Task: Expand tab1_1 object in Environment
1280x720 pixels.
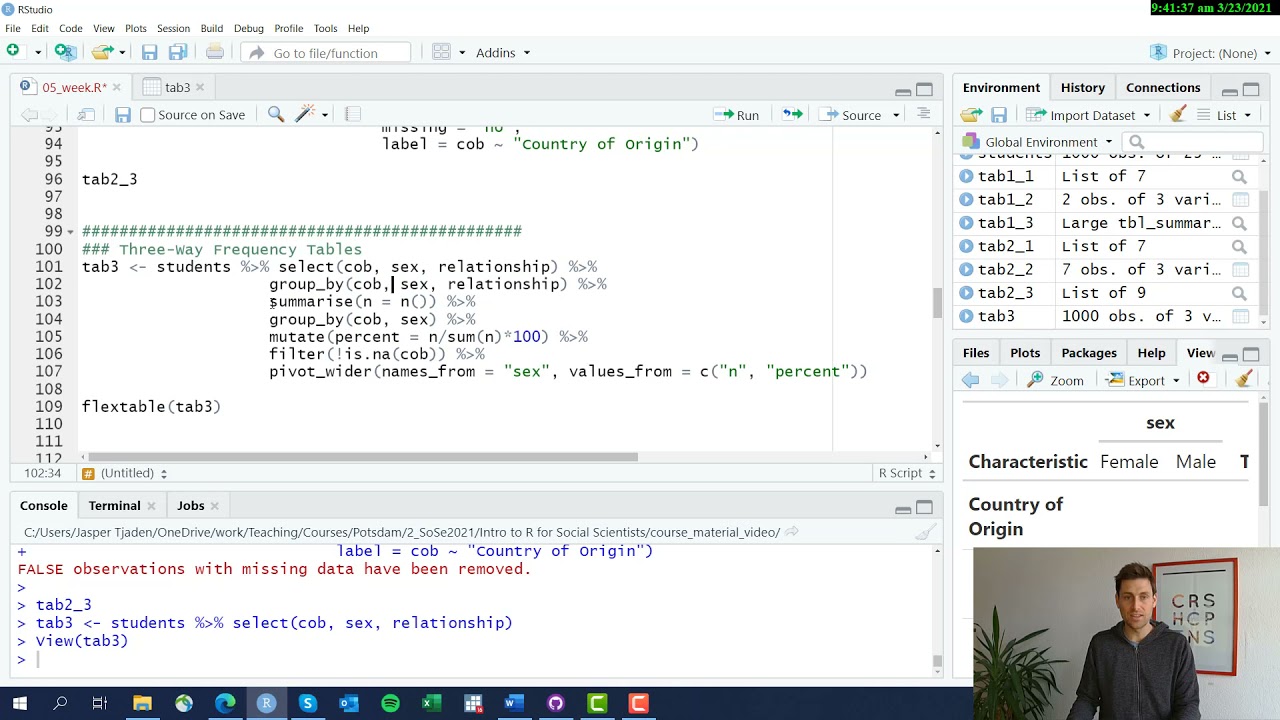Action: click(x=966, y=176)
